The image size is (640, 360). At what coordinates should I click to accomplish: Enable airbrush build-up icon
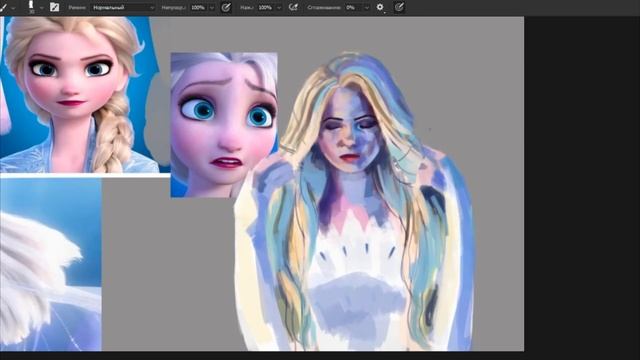pyautogui.click(x=293, y=7)
